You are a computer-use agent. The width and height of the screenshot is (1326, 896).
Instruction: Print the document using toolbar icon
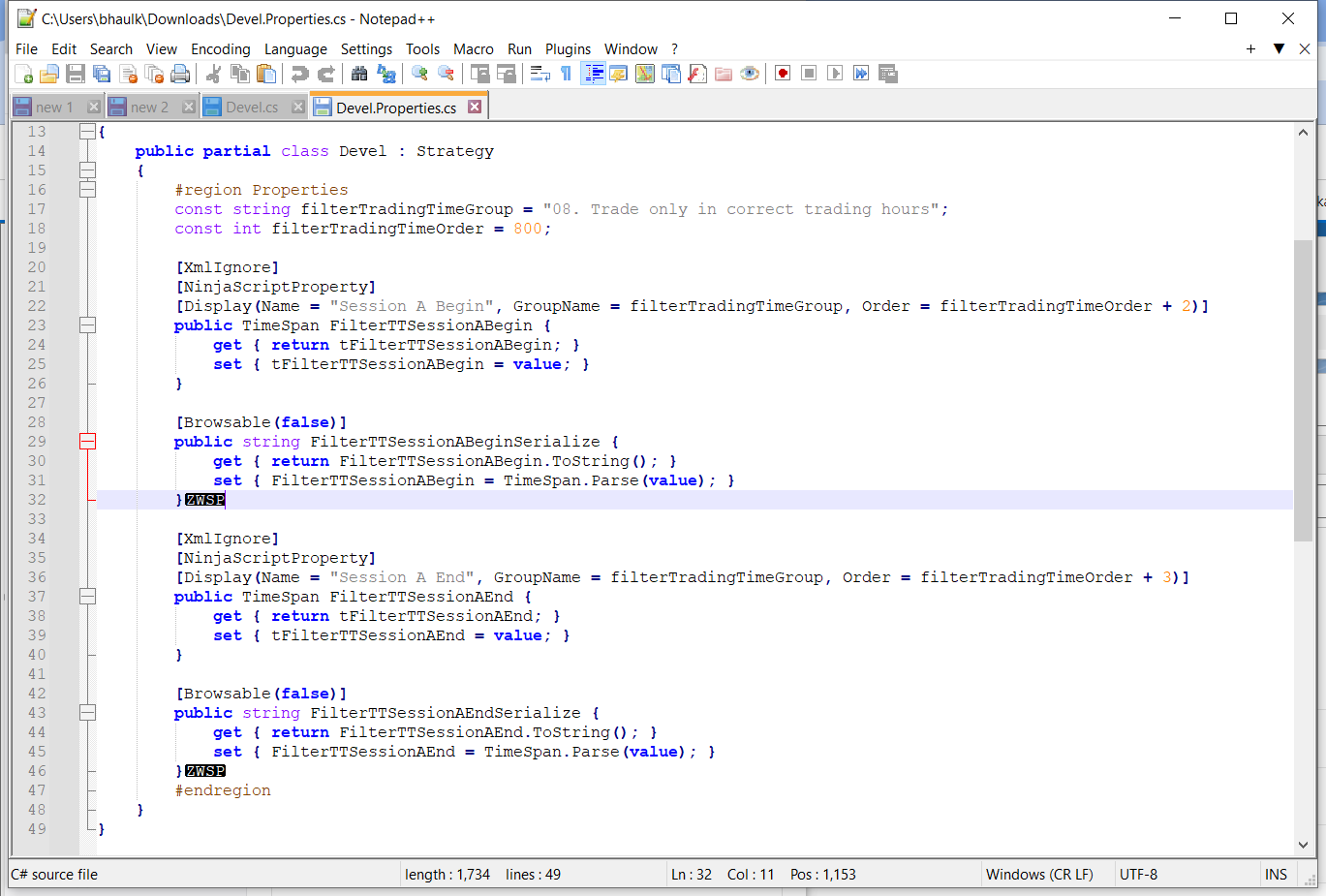point(180,74)
